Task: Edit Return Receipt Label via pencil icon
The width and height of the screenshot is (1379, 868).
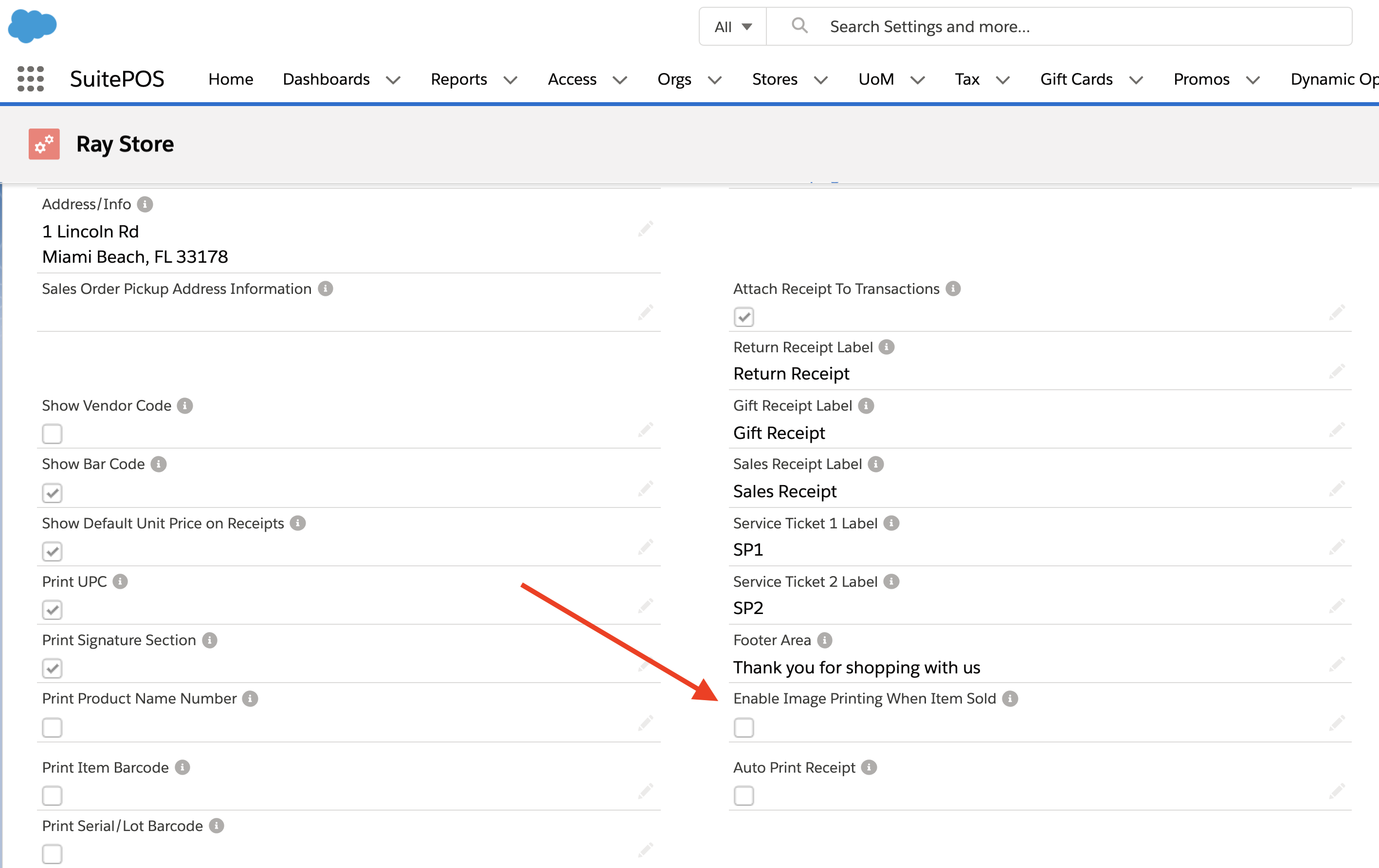Action: [x=1336, y=372]
